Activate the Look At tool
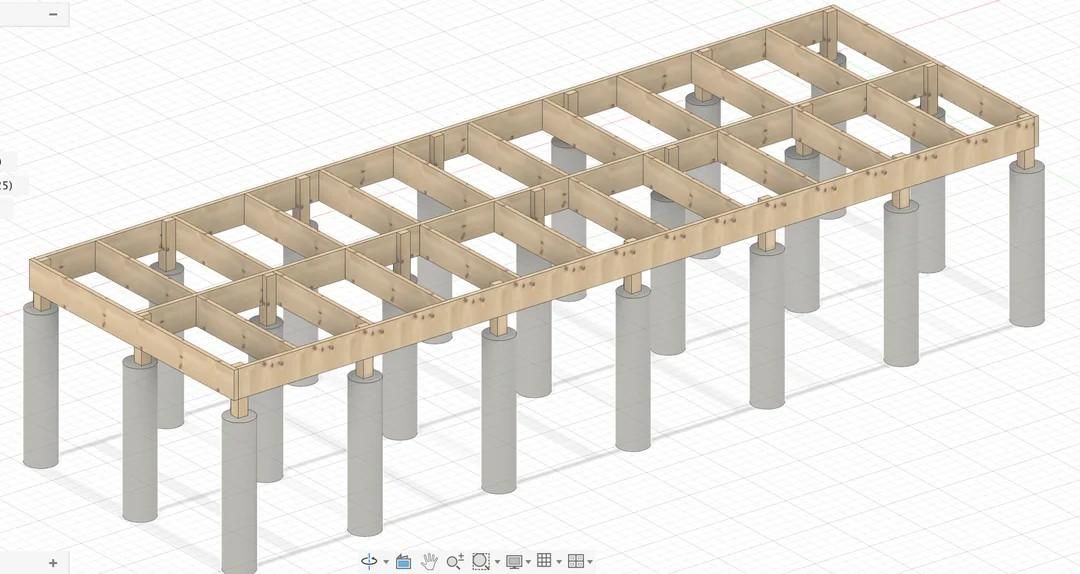Viewport: 1080px width, 574px height. [404, 562]
